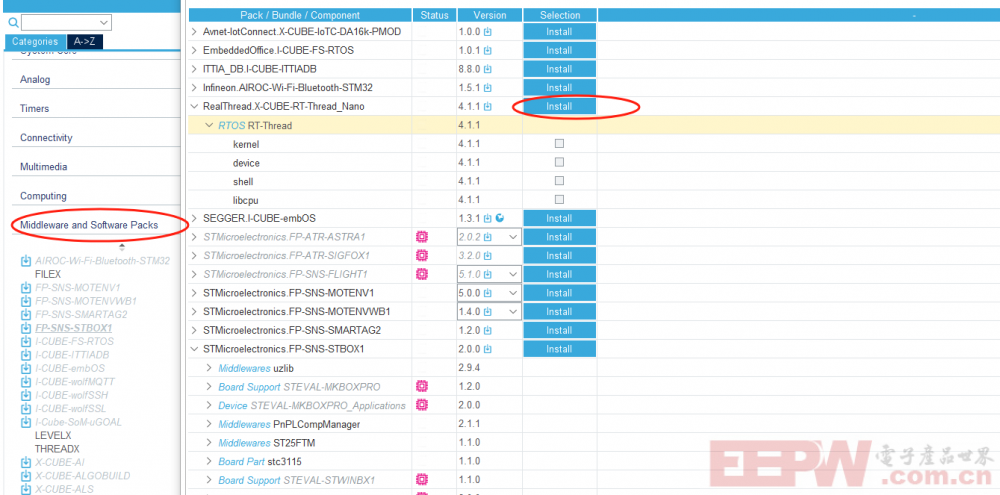The width and height of the screenshot is (1000, 495).
Task: Install the SEGGER.I-CUBE-embOS pack
Action: pyautogui.click(x=559, y=218)
